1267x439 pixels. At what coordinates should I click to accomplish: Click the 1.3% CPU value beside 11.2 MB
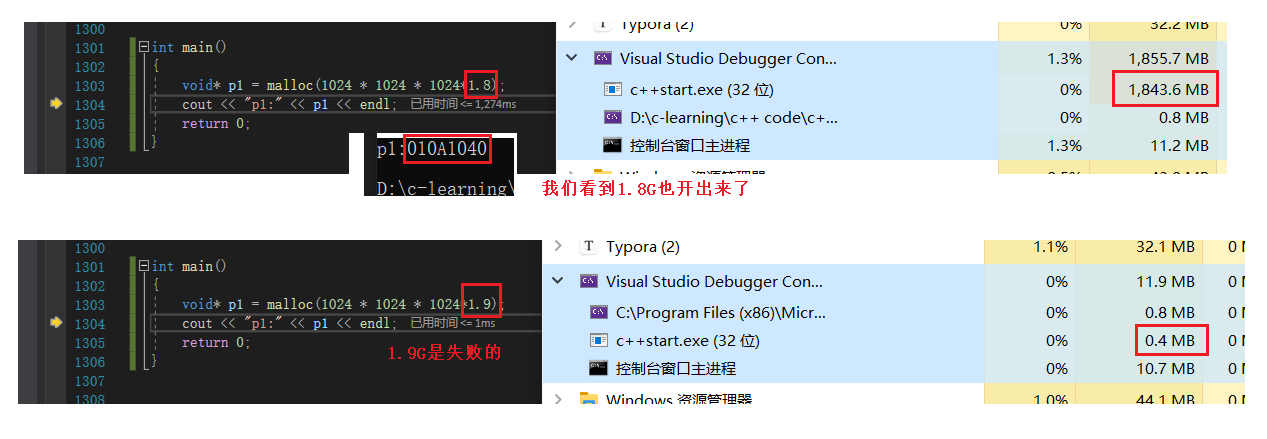[x=1064, y=145]
